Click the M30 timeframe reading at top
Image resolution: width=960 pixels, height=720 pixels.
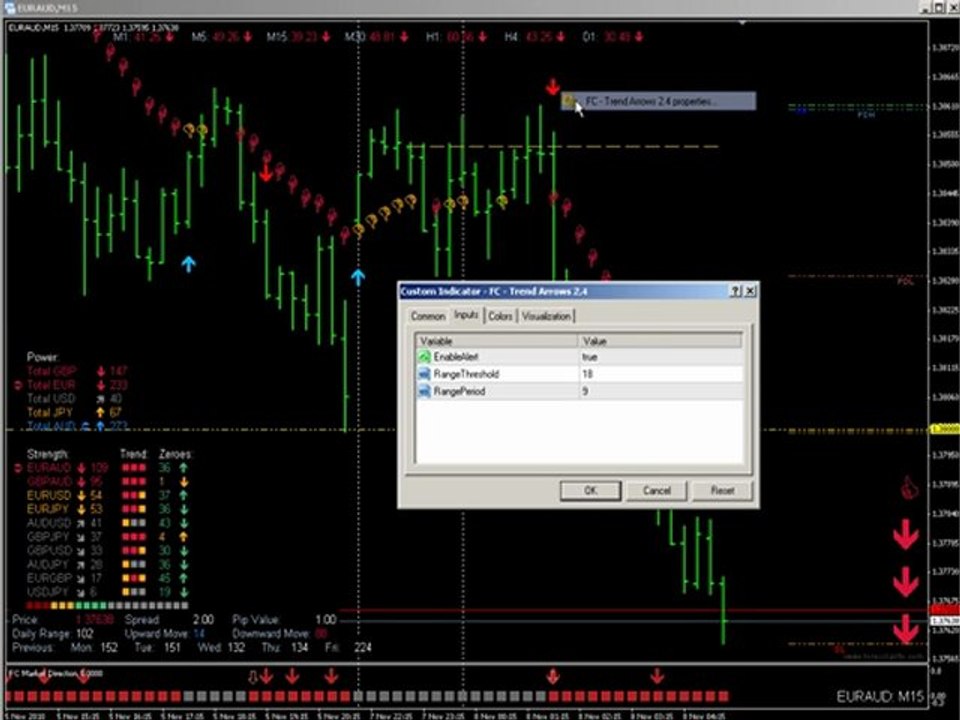(x=377, y=37)
